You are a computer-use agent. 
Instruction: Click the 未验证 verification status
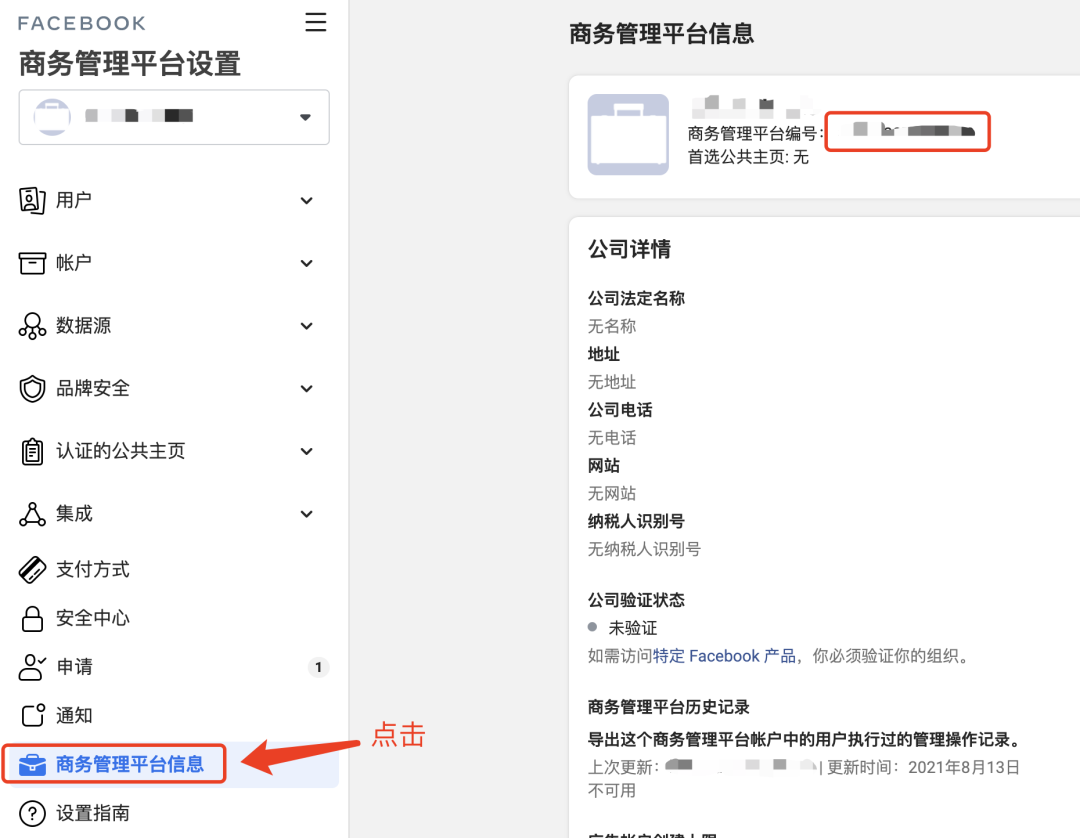[632, 628]
